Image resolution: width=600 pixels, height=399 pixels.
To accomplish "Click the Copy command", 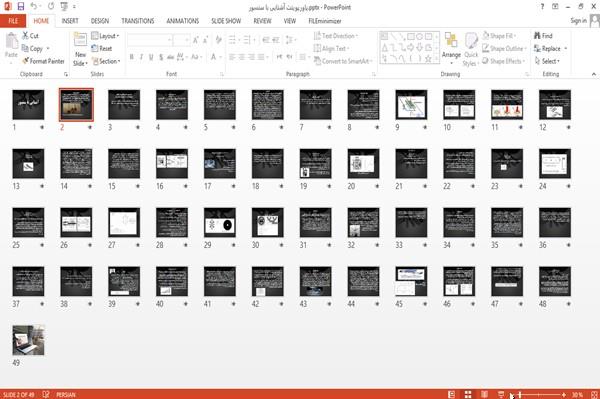I will (32, 49).
